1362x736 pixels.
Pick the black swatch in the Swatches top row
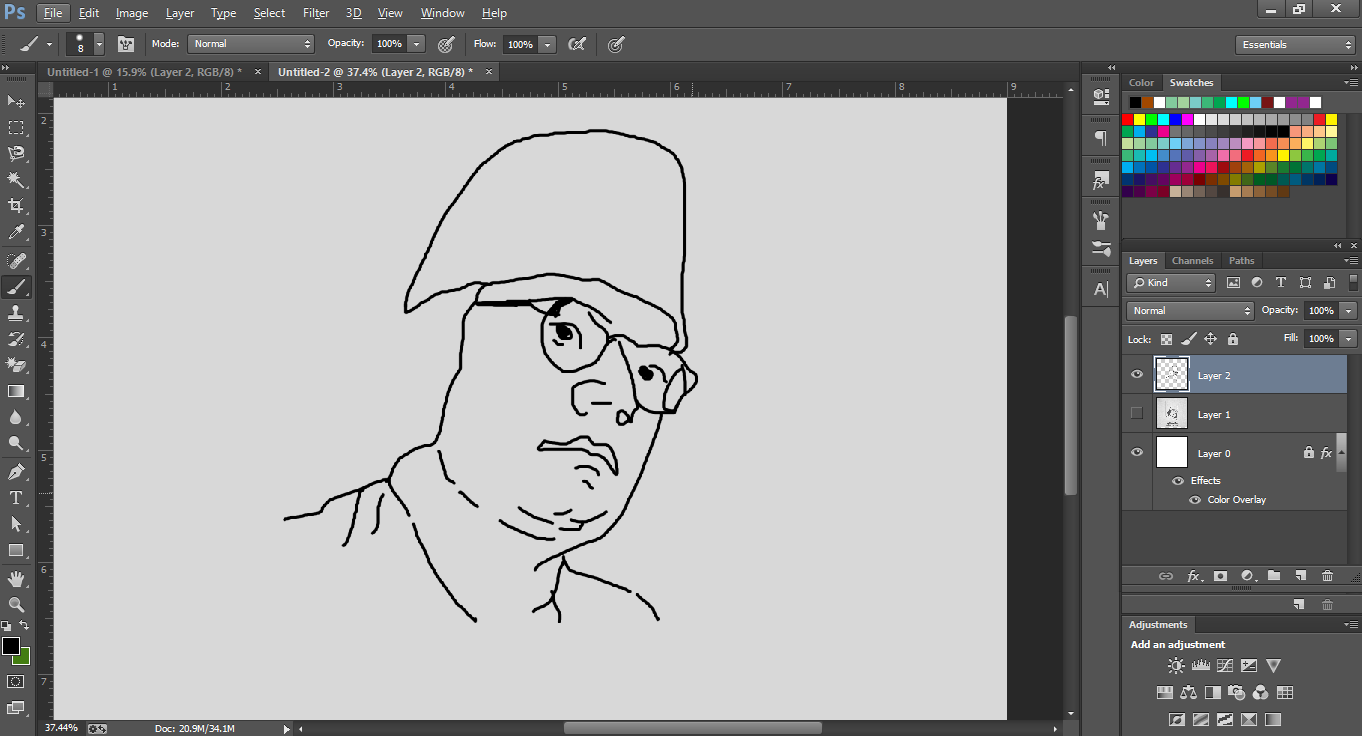pyautogui.click(x=1135, y=102)
